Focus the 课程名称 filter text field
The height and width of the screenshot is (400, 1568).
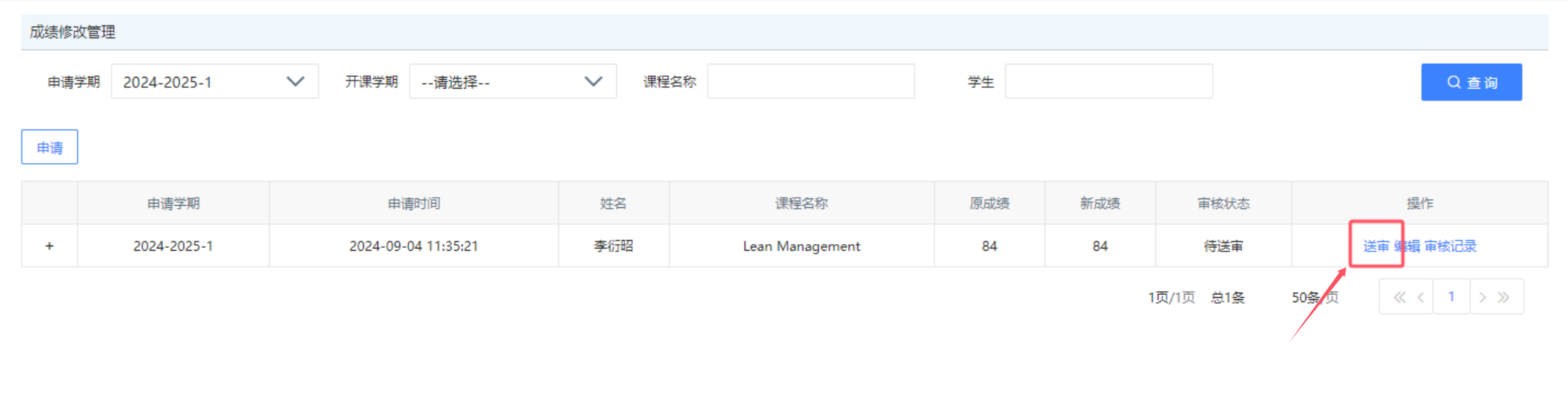pyautogui.click(x=810, y=82)
